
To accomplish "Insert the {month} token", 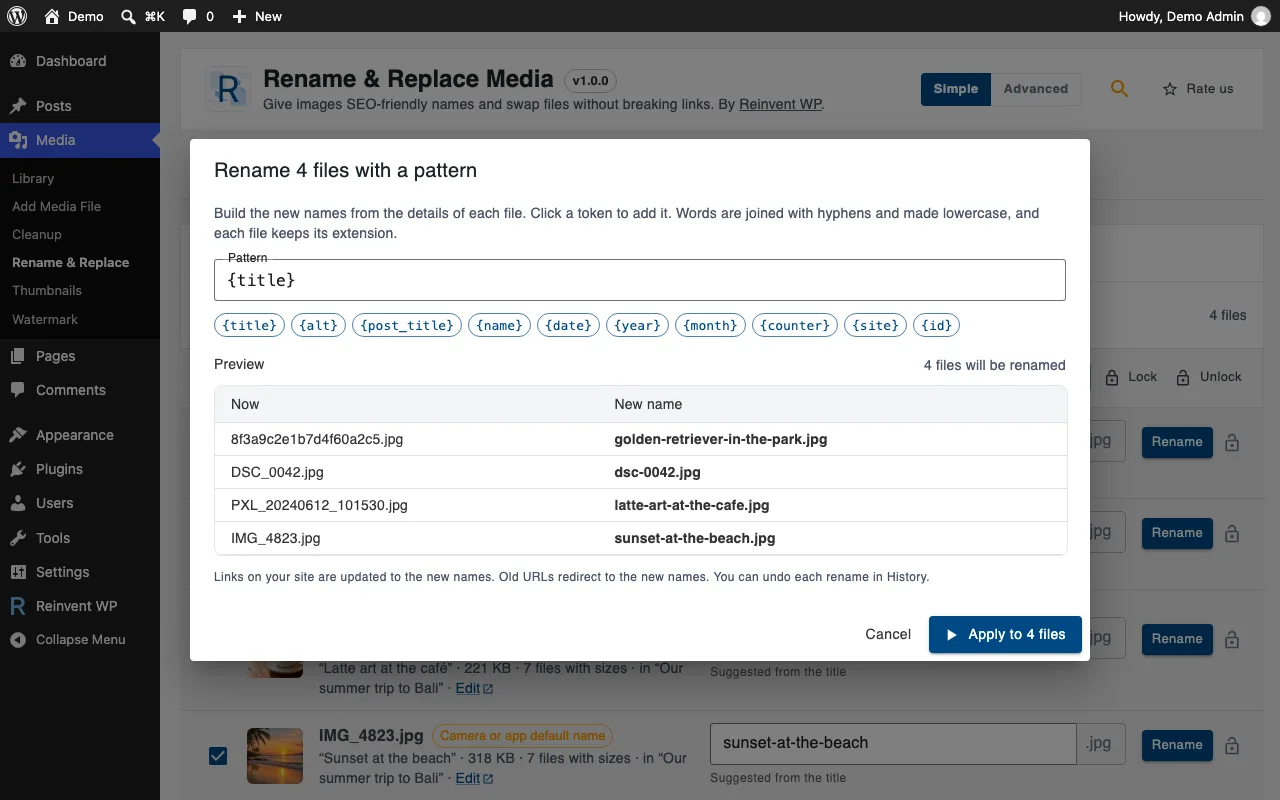I will 710,325.
